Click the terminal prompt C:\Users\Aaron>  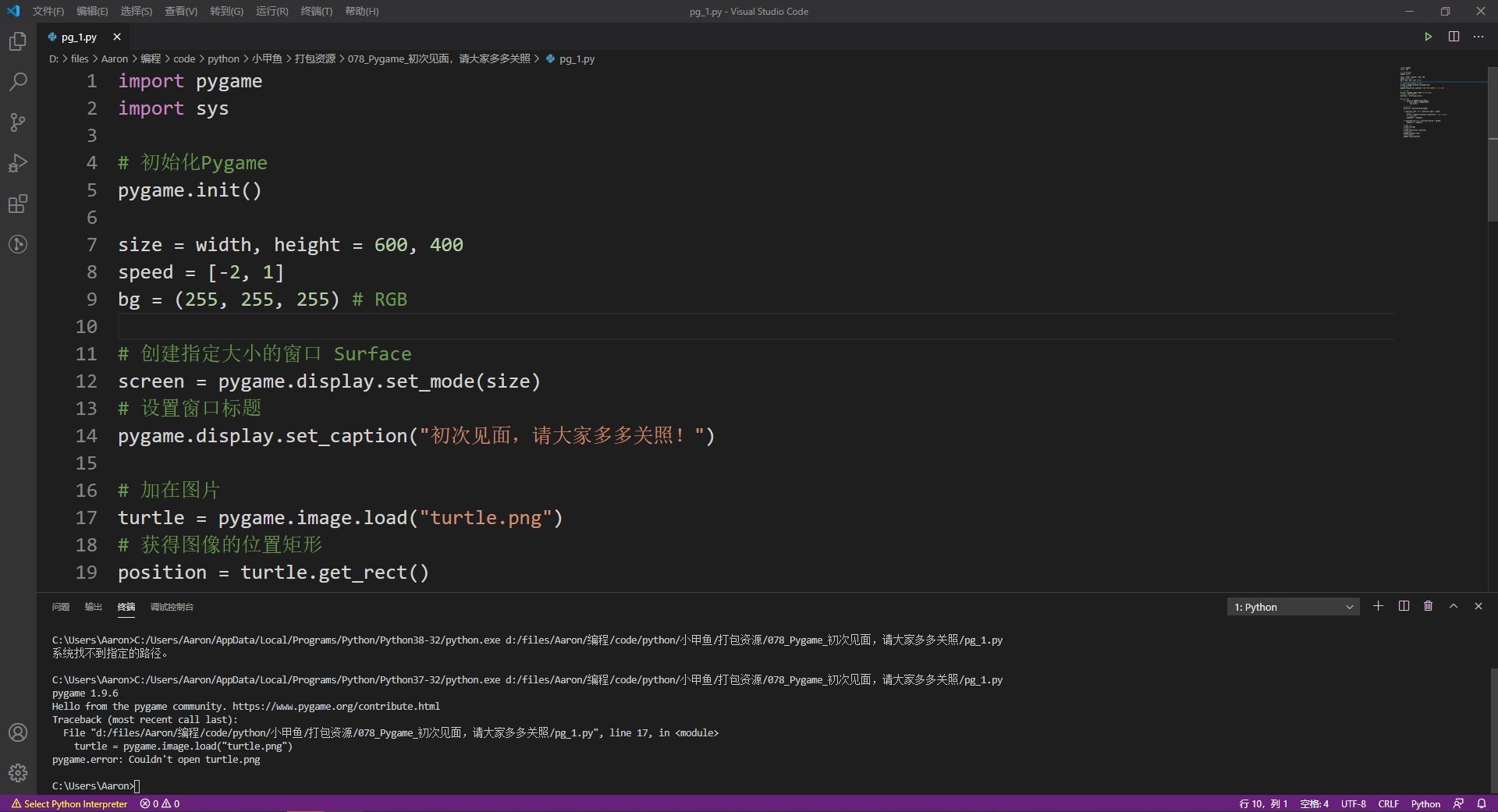(x=93, y=785)
